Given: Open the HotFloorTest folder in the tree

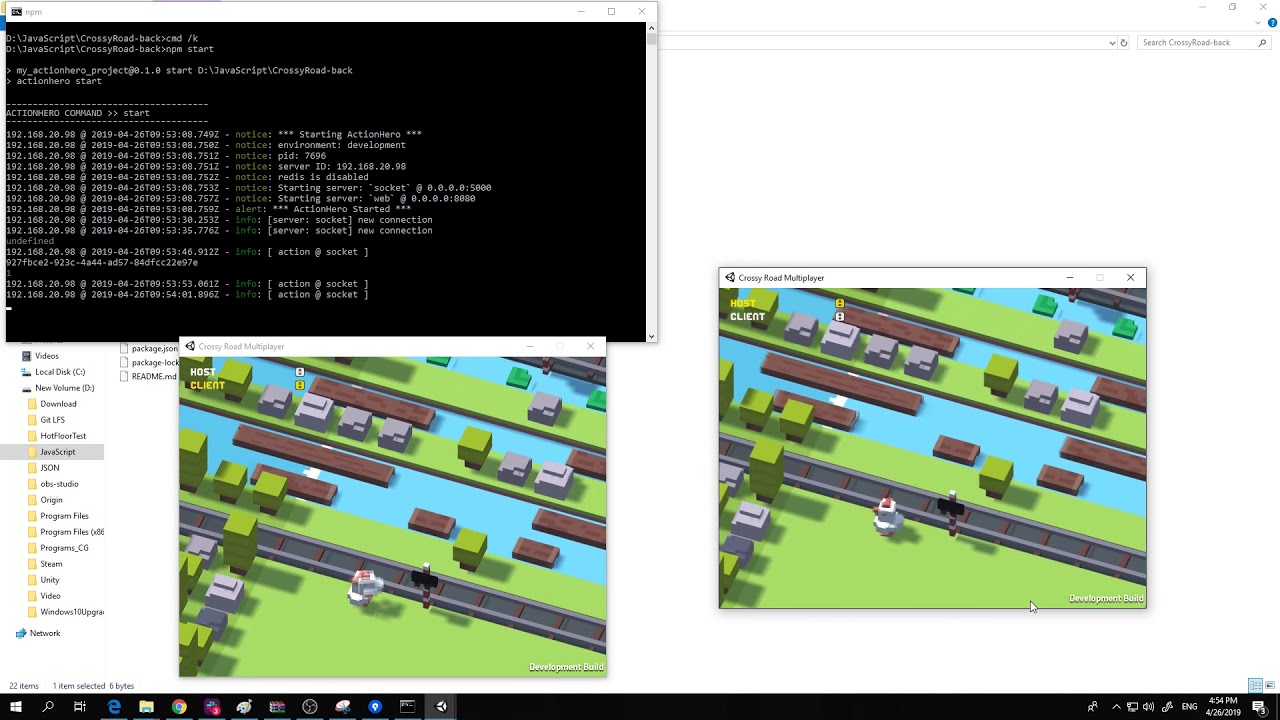Looking at the screenshot, I should click(63, 436).
